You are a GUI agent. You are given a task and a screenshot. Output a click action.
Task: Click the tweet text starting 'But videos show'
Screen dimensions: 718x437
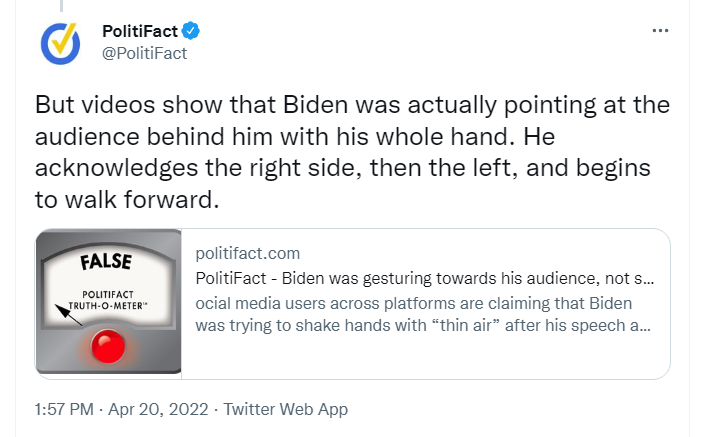point(353,152)
